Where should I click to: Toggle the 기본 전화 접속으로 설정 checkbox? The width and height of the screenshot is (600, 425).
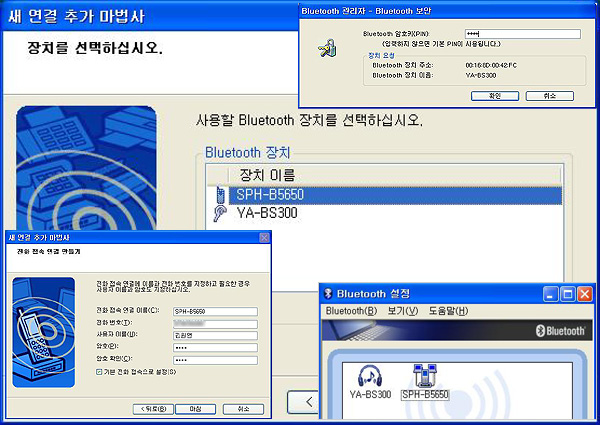pos(99,372)
